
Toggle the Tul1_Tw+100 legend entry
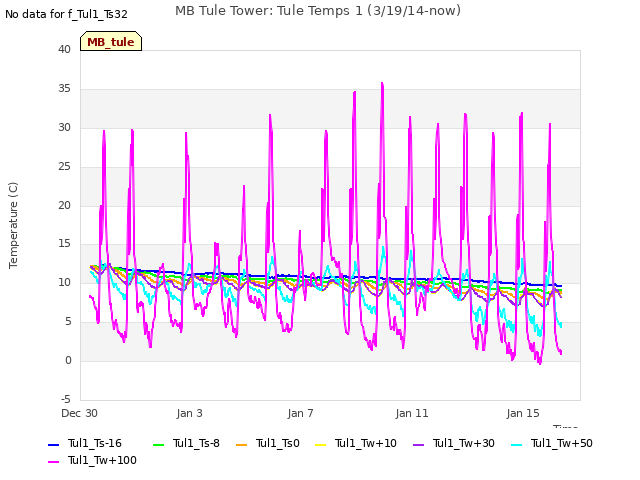[x=92, y=460]
